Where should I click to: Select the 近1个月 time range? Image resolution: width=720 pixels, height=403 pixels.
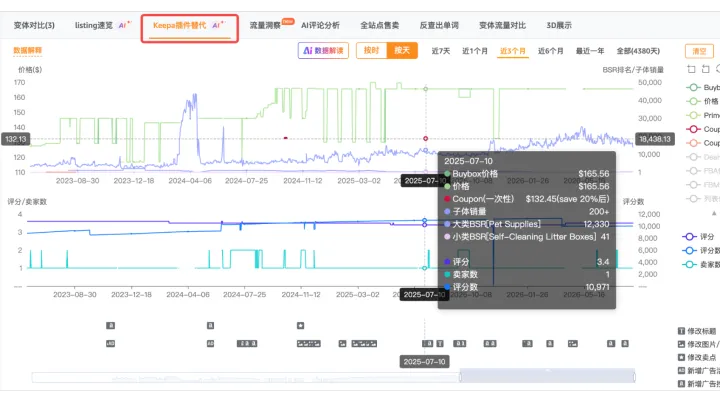(475, 51)
